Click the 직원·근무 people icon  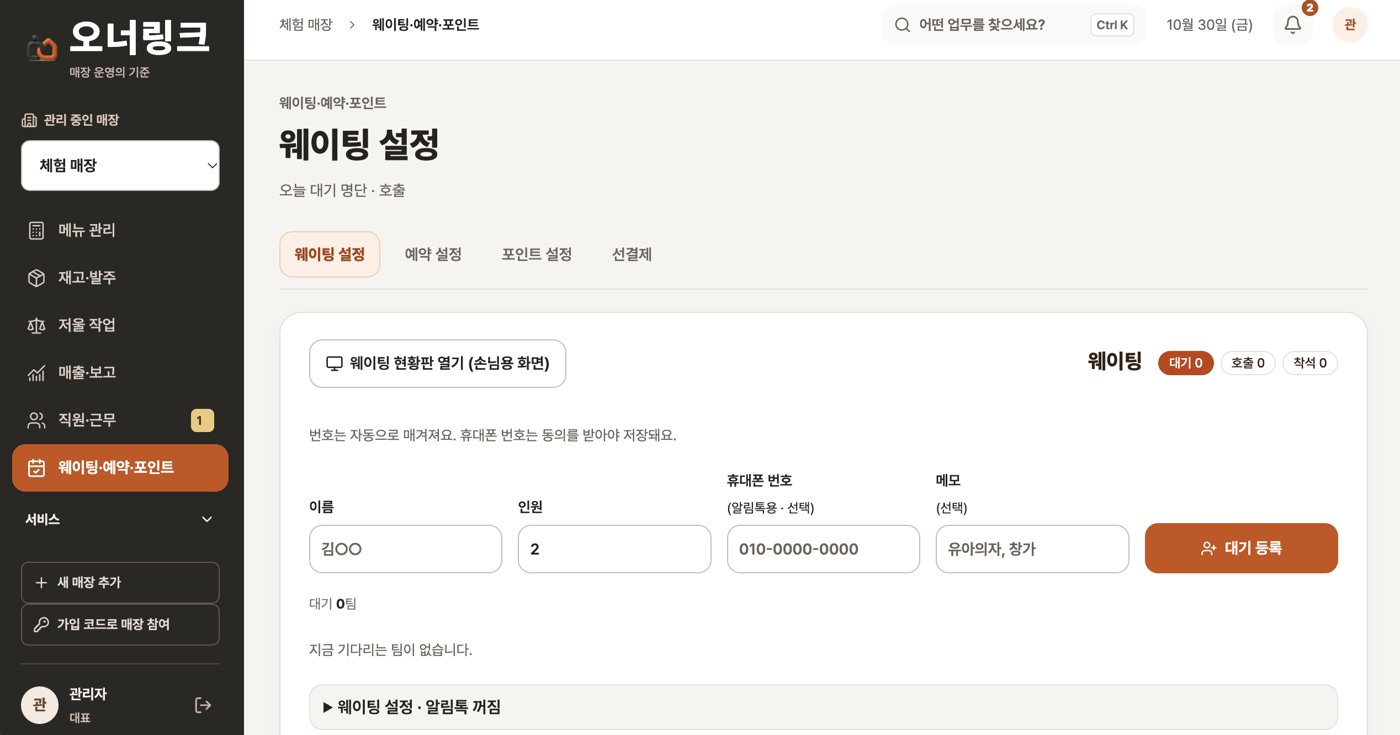(x=37, y=420)
